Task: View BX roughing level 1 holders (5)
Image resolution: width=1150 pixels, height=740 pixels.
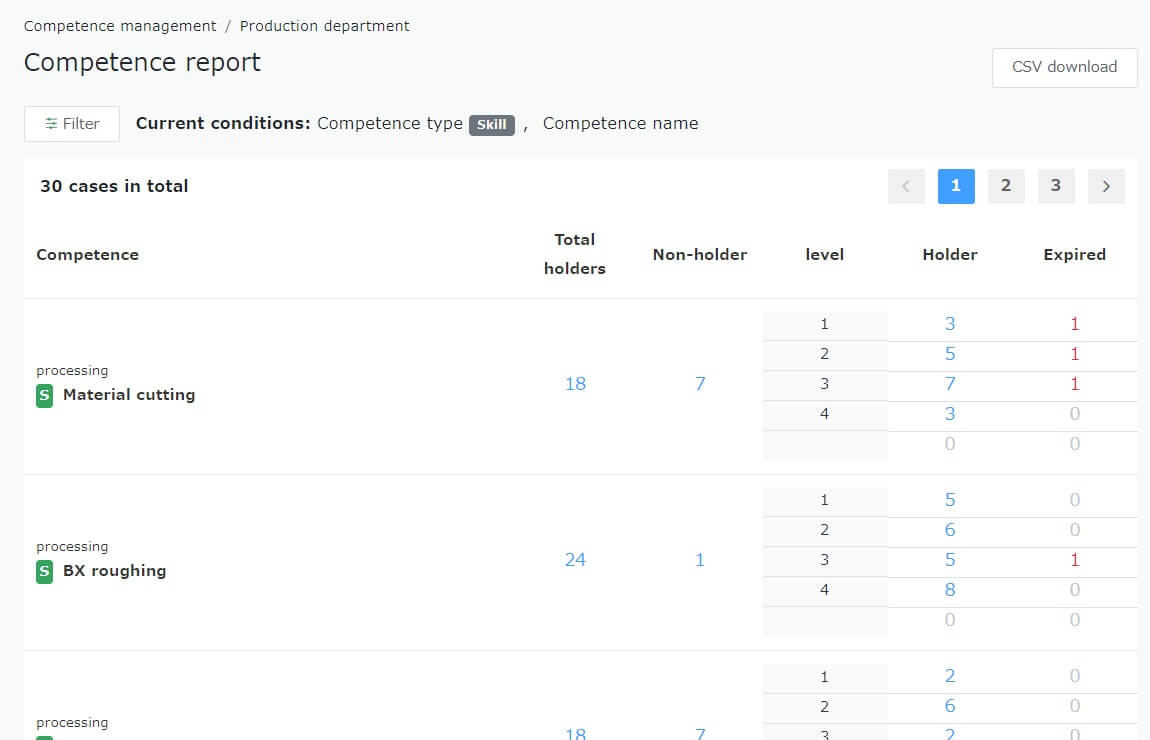Action: coord(950,499)
